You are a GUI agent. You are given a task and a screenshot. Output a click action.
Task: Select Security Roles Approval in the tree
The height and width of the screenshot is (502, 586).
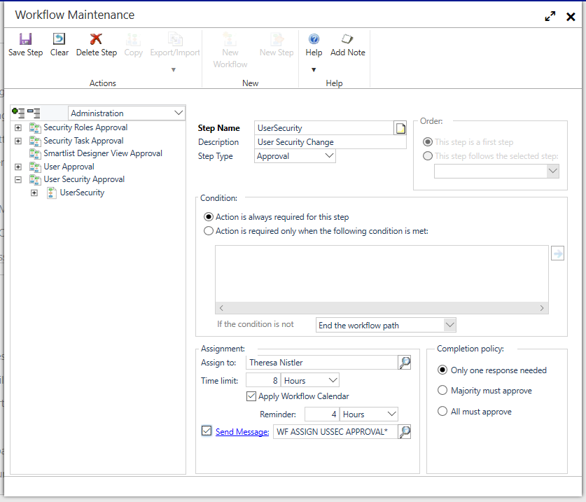click(85, 127)
